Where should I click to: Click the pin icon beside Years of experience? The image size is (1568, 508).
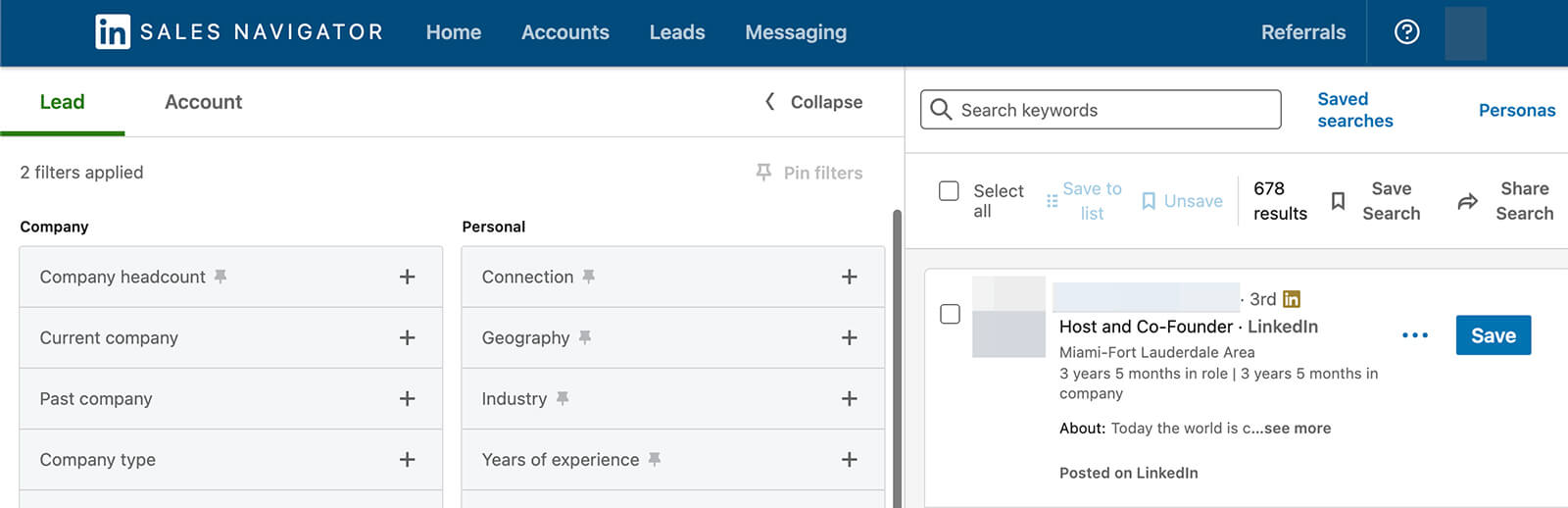pyautogui.click(x=654, y=459)
